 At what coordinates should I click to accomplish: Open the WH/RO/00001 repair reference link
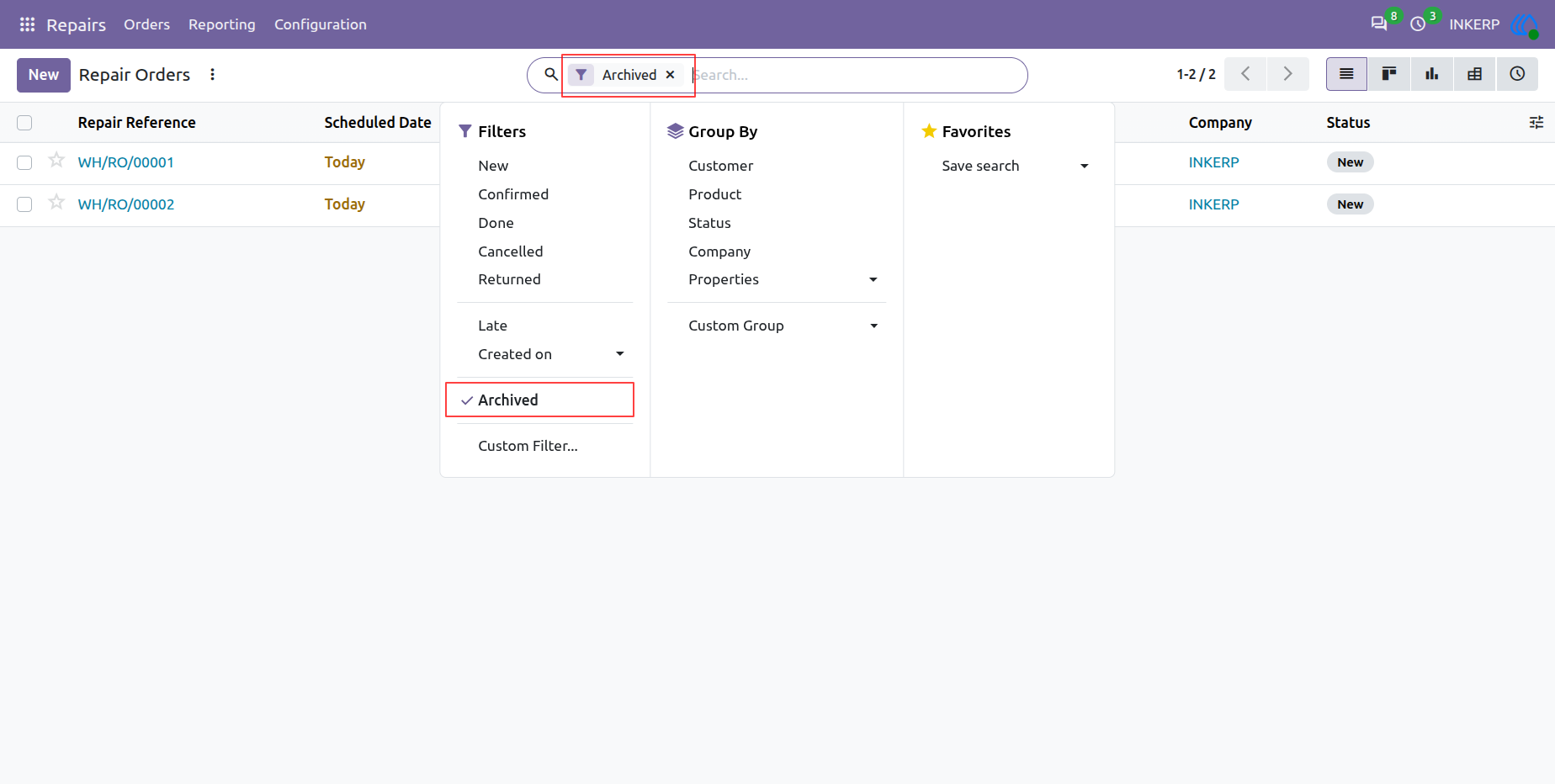tap(126, 162)
